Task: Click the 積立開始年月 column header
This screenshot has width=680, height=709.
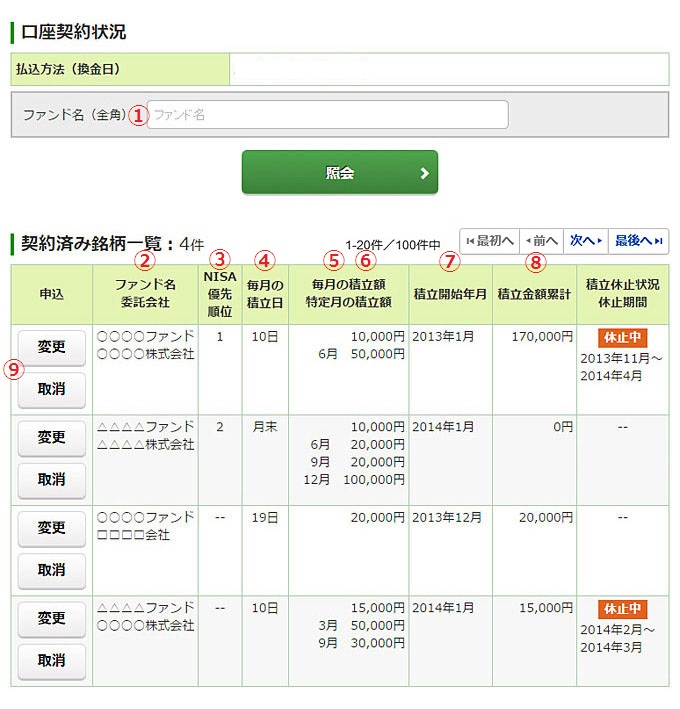Action: 450,294
